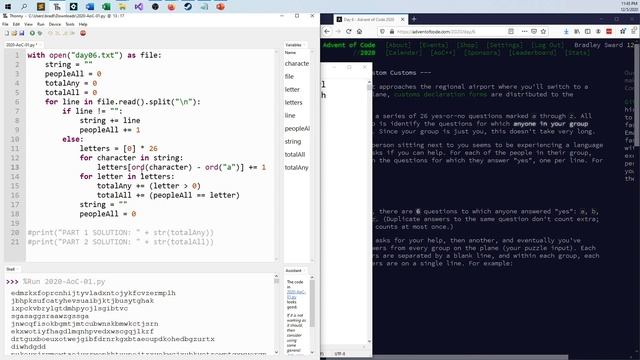Click the Save icon in Thonny toolbar
Viewport: 640px width, 360px height.
pos(22,33)
